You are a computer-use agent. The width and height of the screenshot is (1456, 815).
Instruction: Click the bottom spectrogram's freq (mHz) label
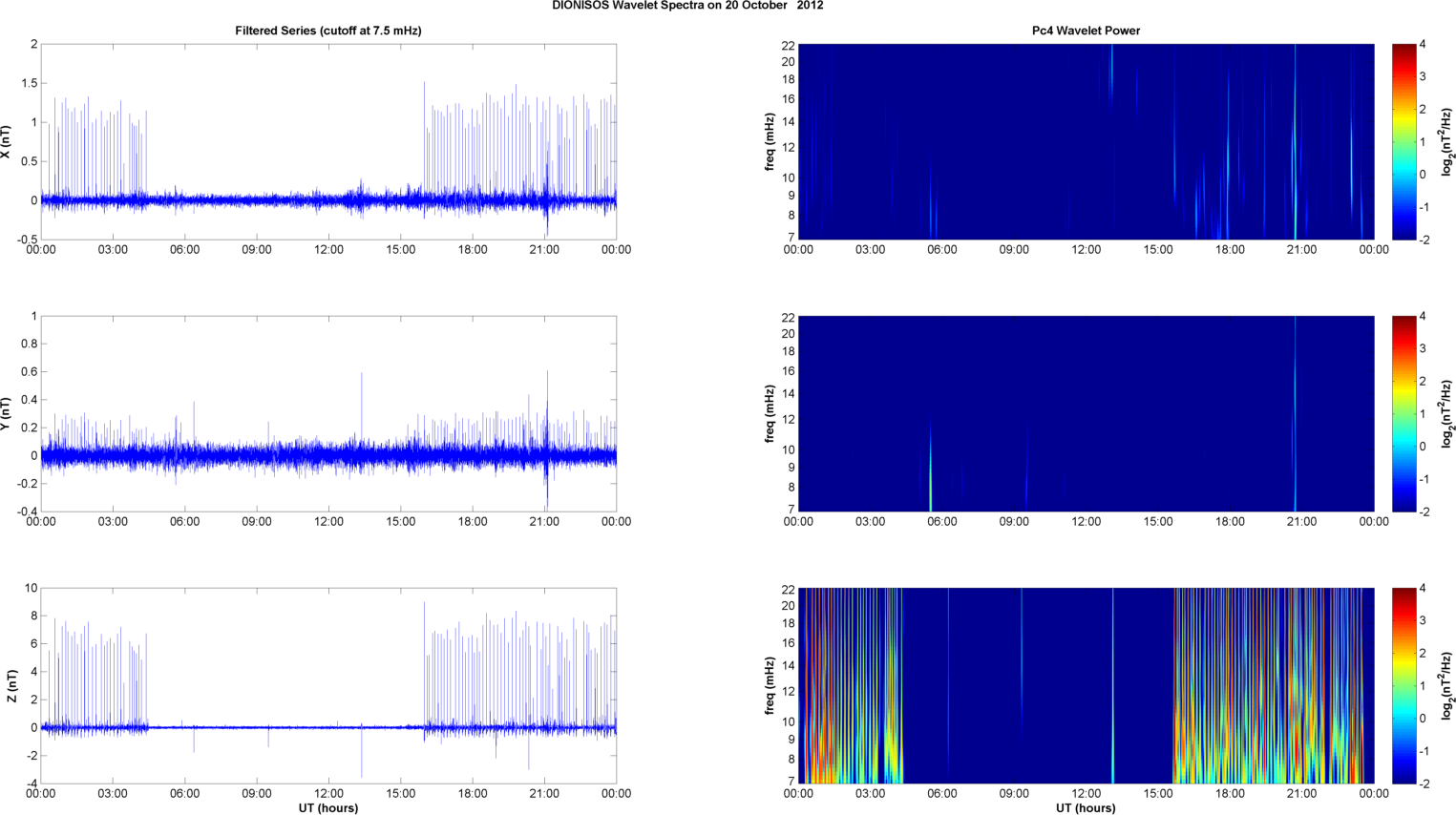[770, 685]
